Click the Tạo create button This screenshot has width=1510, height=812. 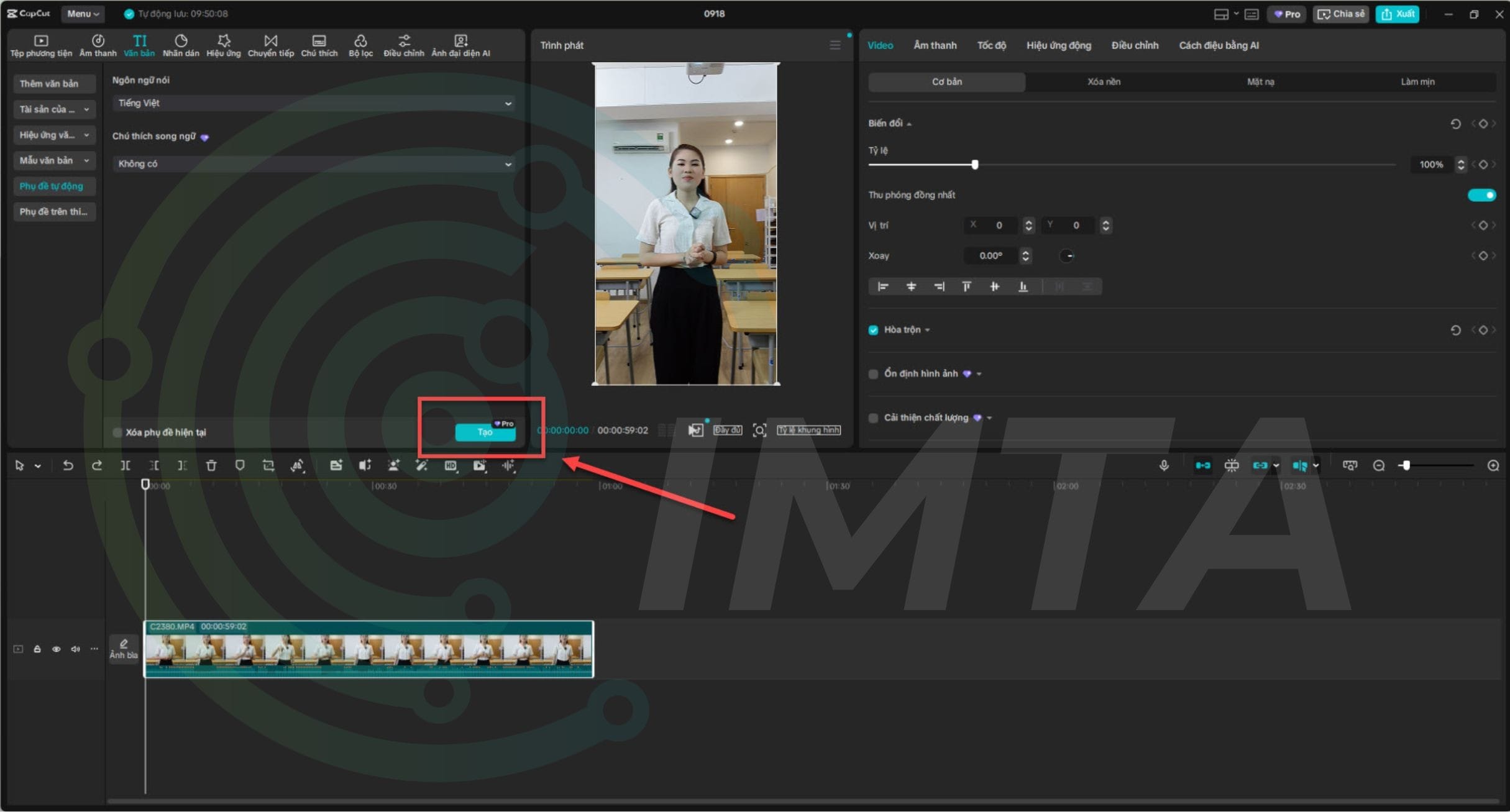point(485,432)
